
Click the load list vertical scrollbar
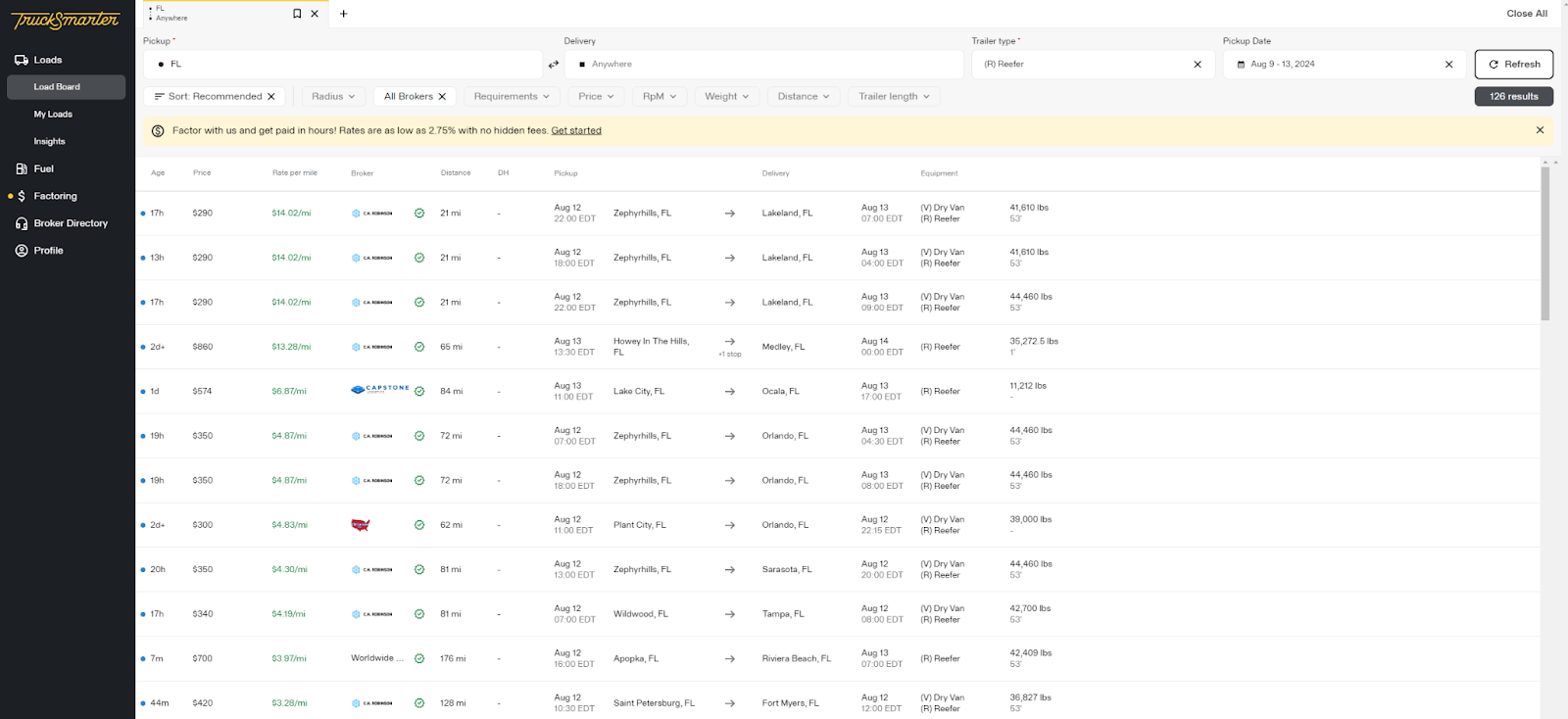(x=1544, y=245)
